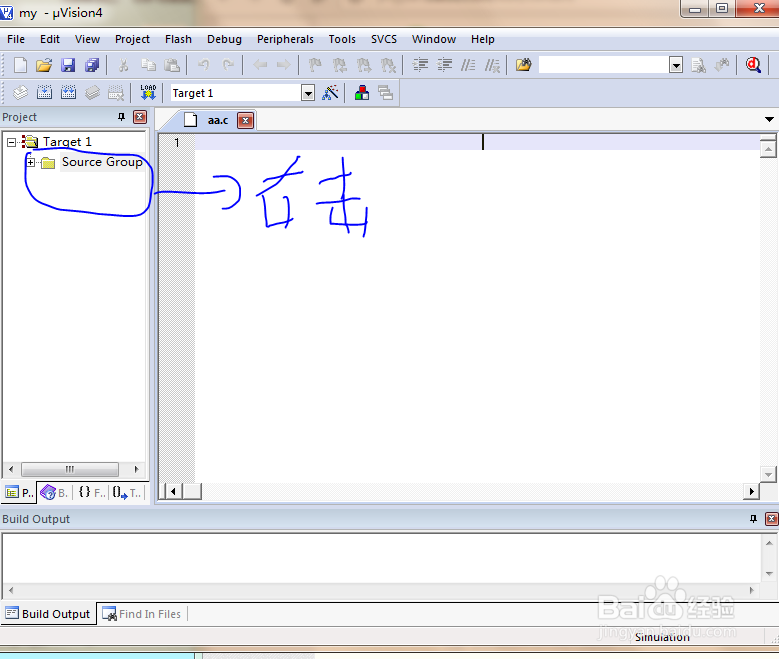Switch to Templates panel tab
The height and width of the screenshot is (659, 779).
click(x=127, y=493)
